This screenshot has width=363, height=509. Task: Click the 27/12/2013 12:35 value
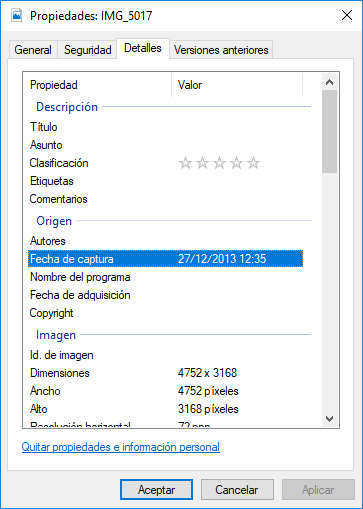[222, 259]
